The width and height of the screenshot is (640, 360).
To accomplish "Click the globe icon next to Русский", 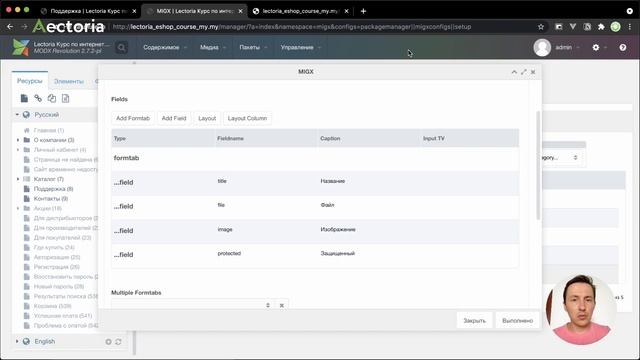I will 26,115.
